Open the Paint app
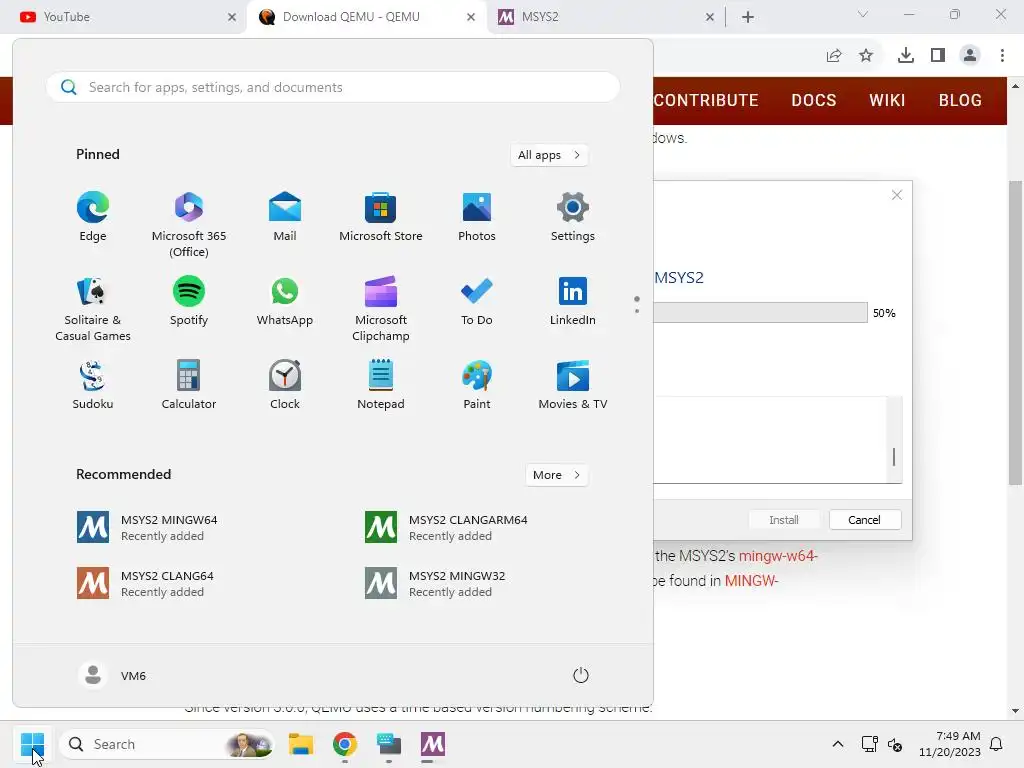 (x=477, y=385)
